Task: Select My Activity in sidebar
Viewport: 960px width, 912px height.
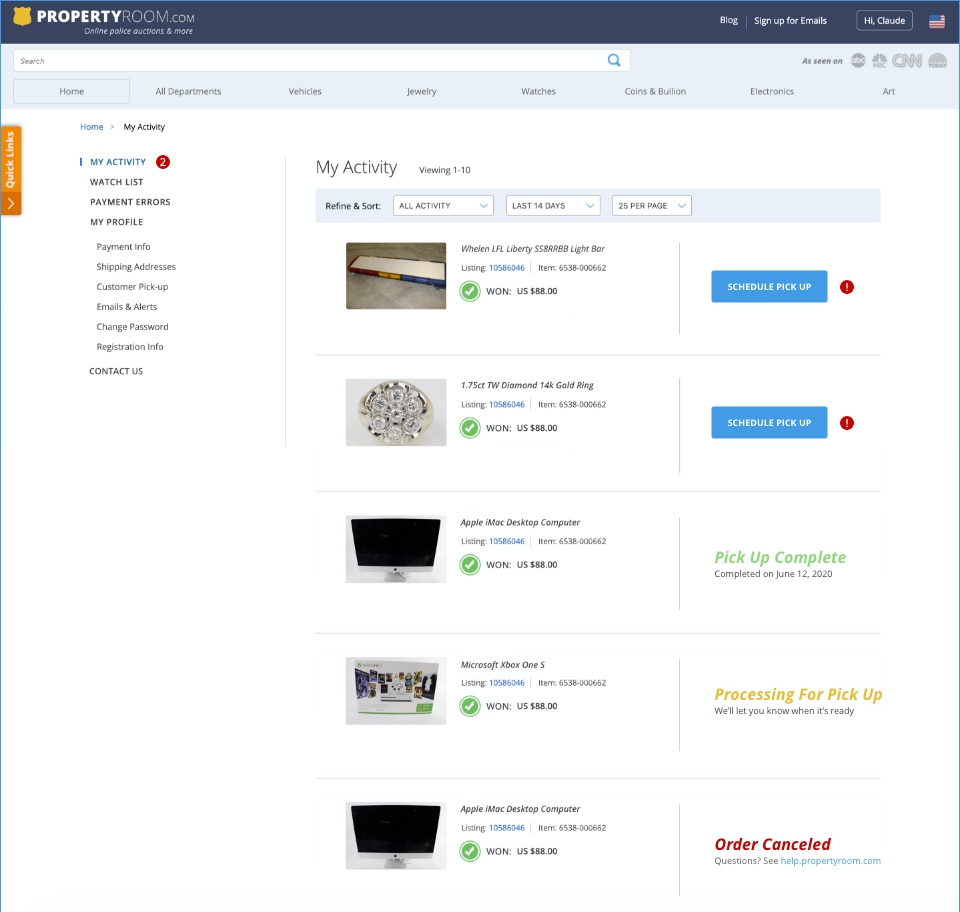Action: tap(118, 162)
